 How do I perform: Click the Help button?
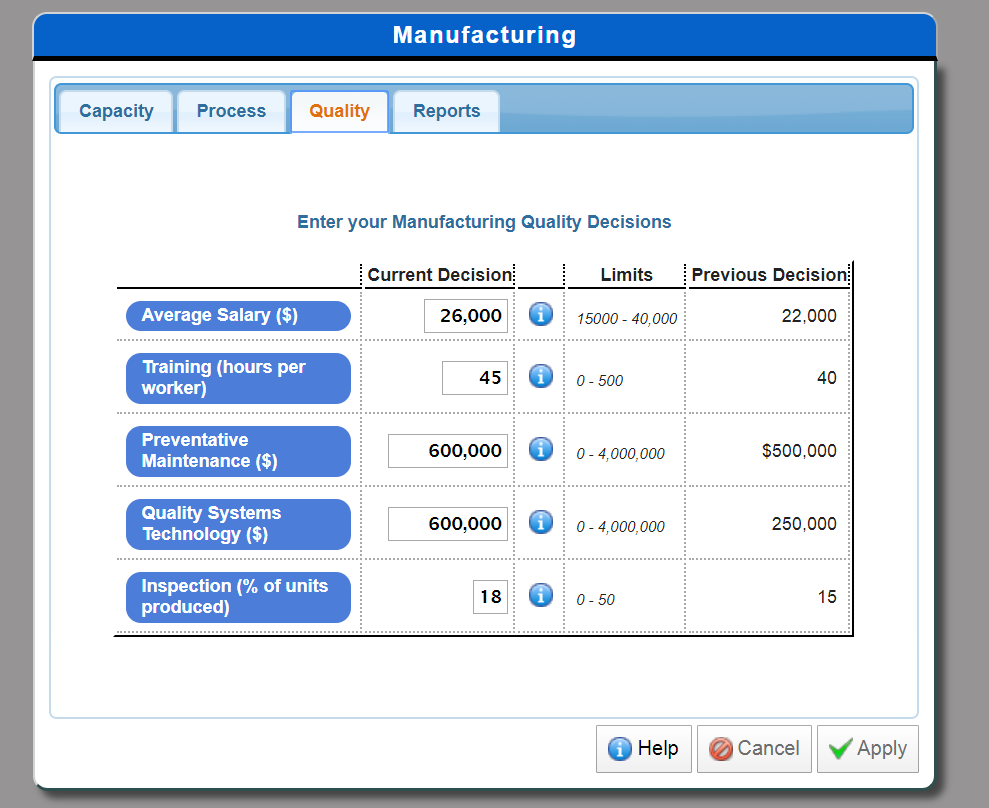(x=643, y=749)
